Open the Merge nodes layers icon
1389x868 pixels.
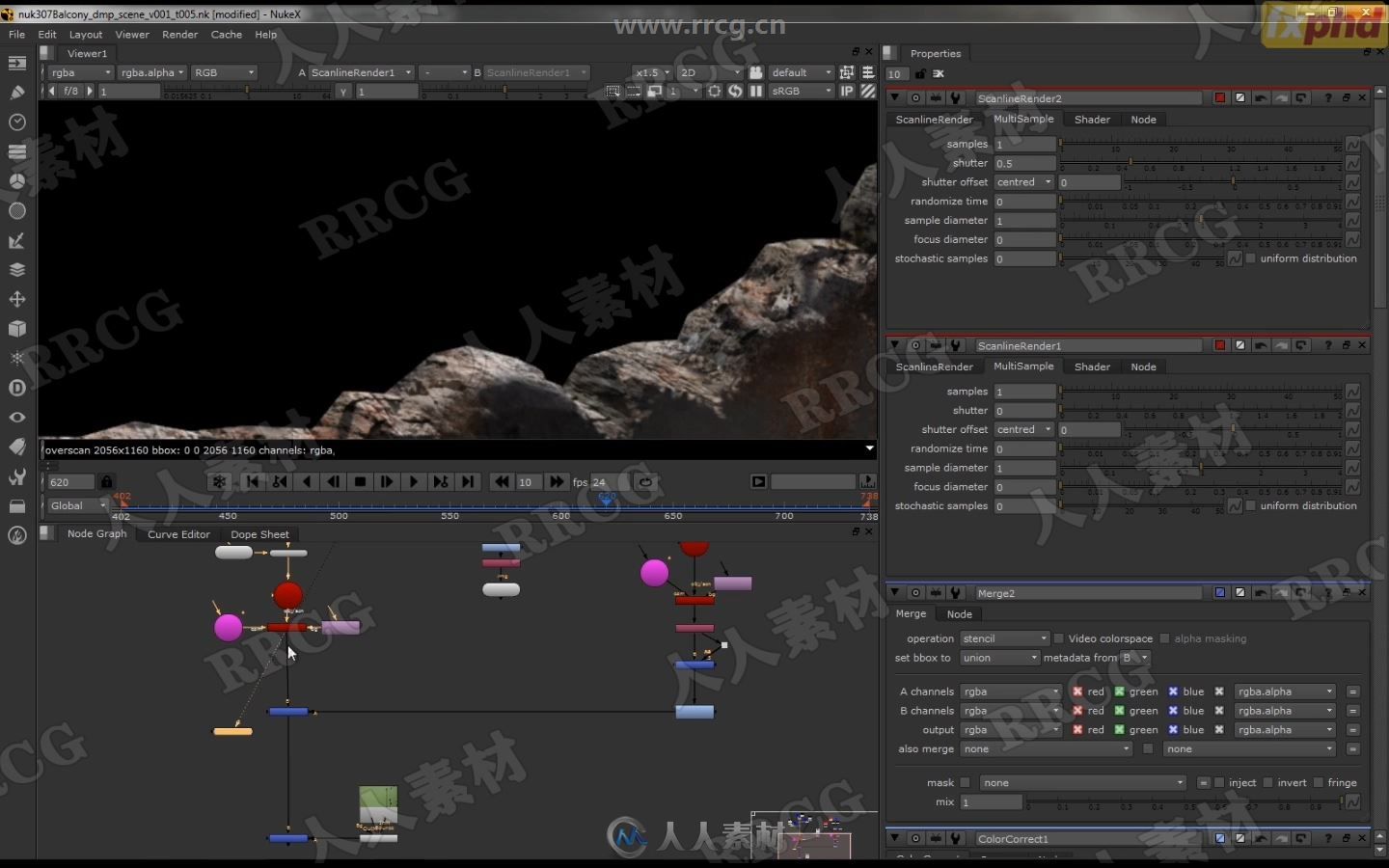point(16,269)
